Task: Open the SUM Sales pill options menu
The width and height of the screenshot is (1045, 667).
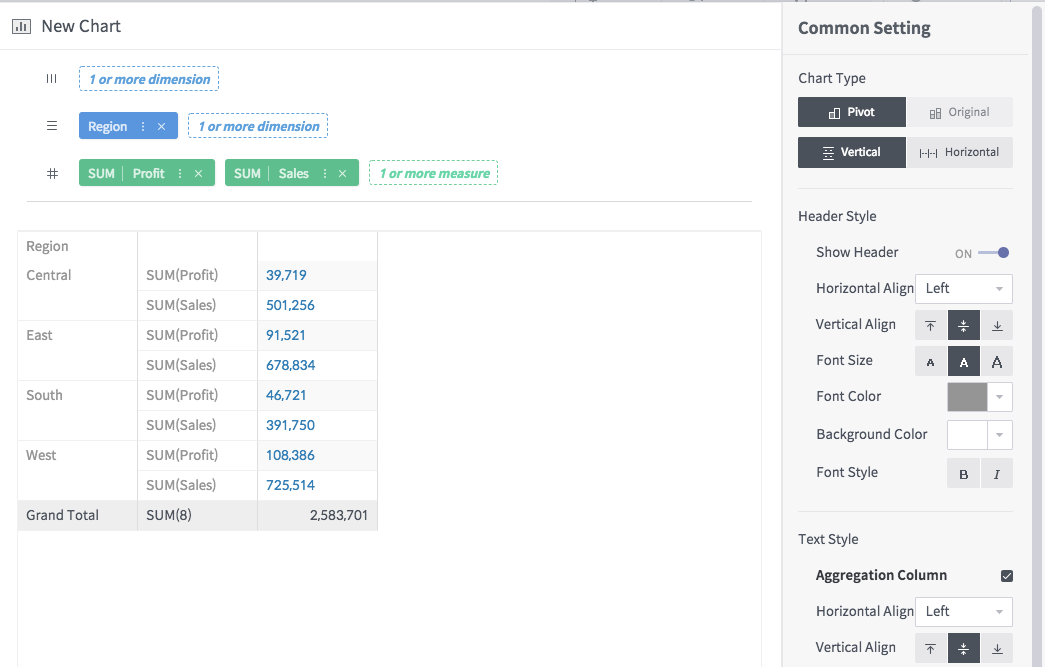Action: tap(325, 173)
